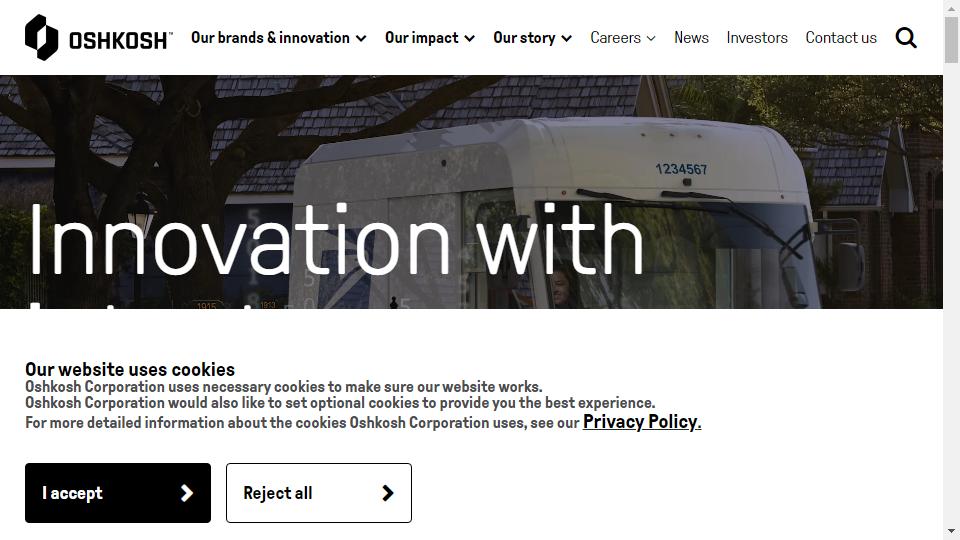The image size is (960, 540).
Task: Open the Privacy Policy link
Action: click(x=642, y=422)
